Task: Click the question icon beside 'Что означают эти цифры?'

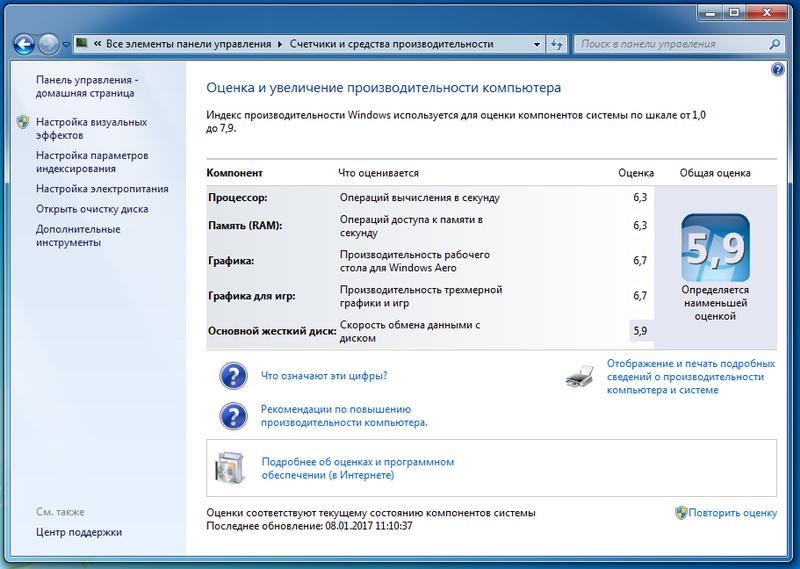Action: [x=234, y=376]
